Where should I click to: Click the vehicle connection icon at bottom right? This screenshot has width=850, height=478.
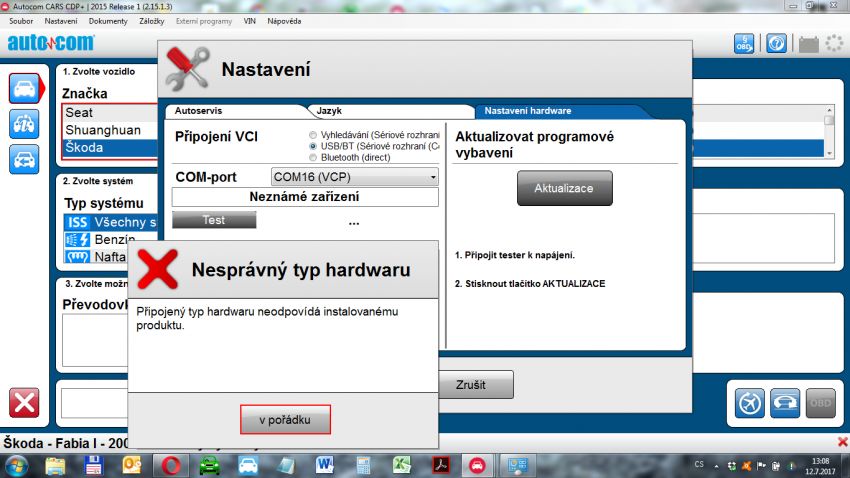[785, 403]
